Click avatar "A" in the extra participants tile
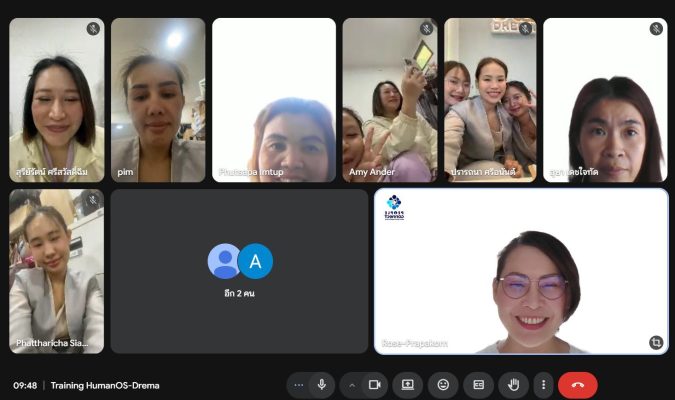Viewport: 675px width, 400px height. 256,261
